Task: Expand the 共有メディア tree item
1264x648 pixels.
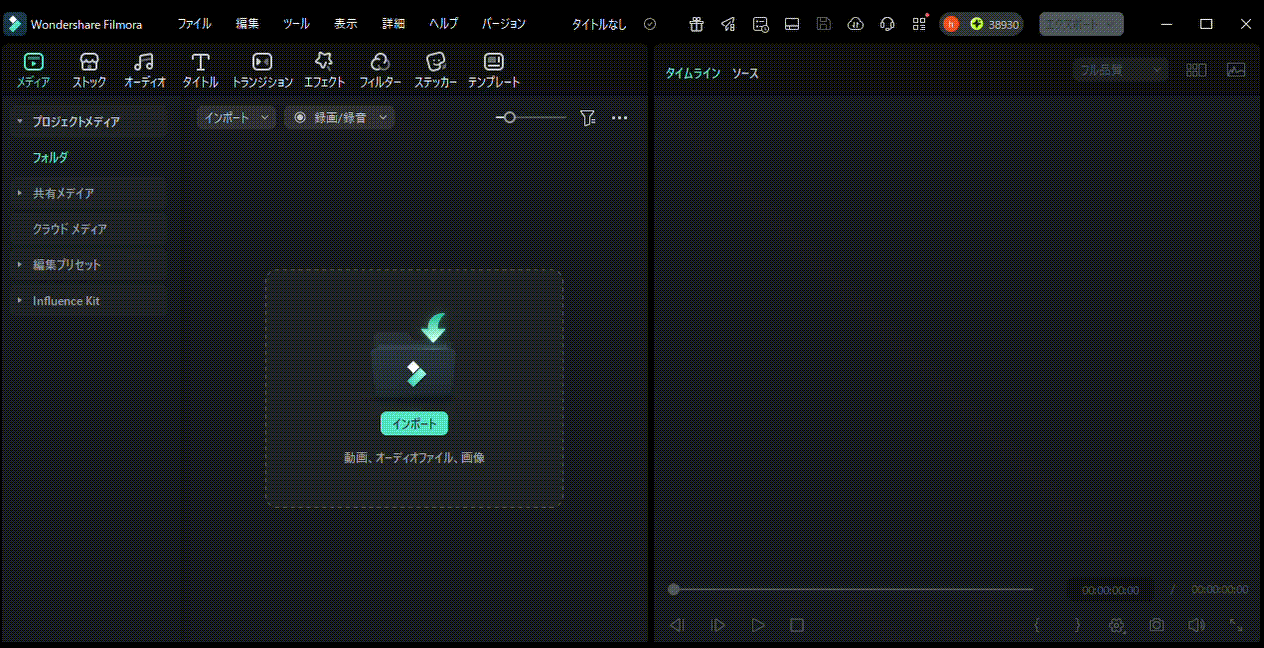Action: pyautogui.click(x=63, y=193)
